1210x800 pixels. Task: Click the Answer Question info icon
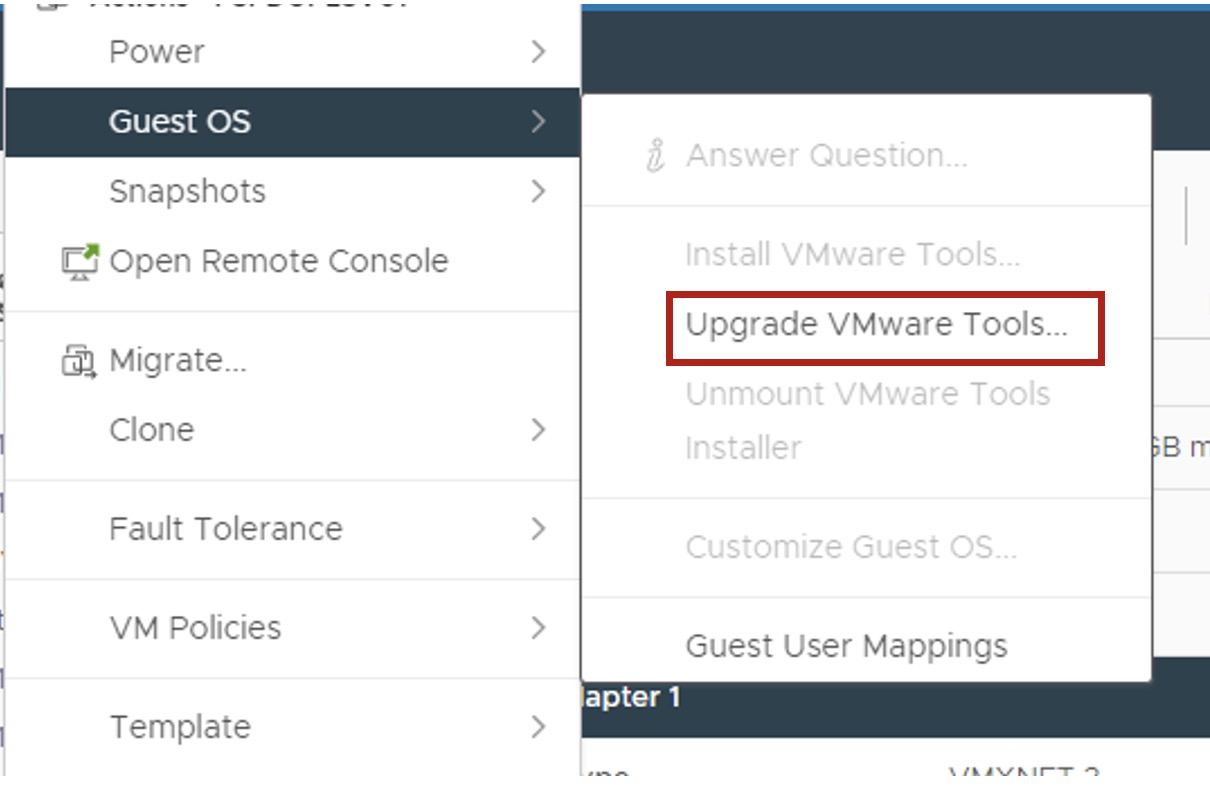[656, 156]
